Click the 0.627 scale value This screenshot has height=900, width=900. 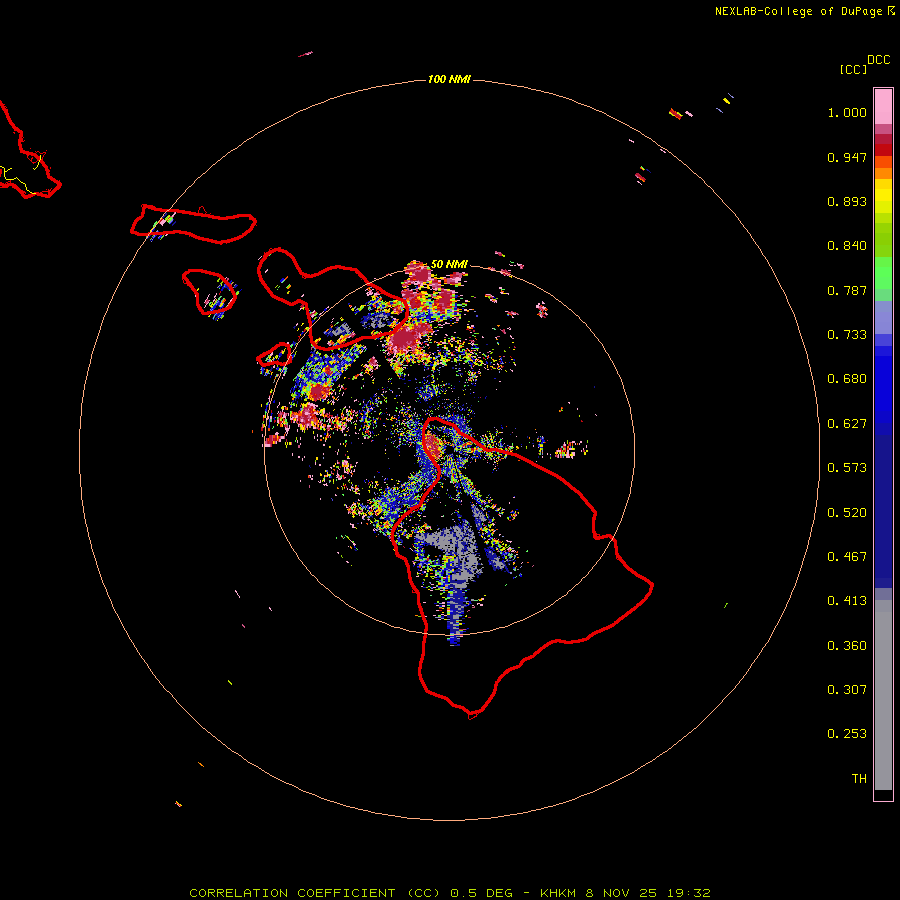tap(847, 424)
